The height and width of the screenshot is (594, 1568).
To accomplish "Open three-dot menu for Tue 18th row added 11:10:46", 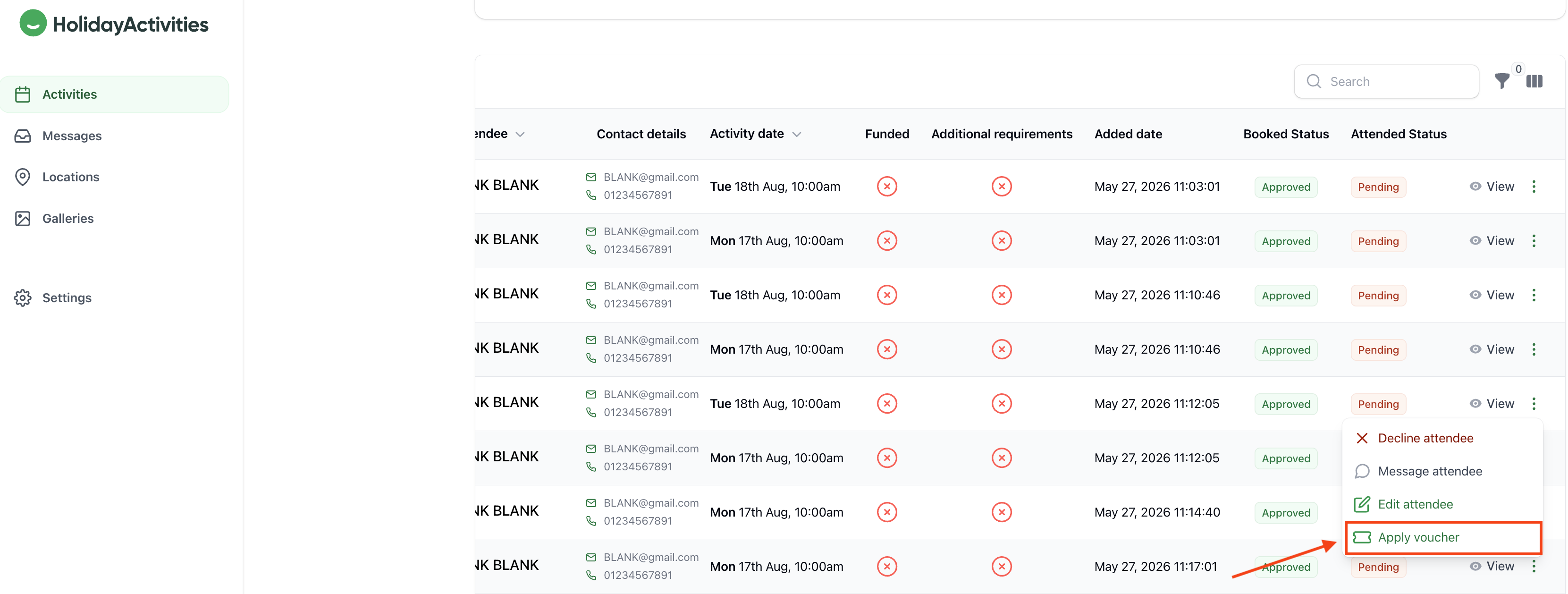I will pos(1534,295).
